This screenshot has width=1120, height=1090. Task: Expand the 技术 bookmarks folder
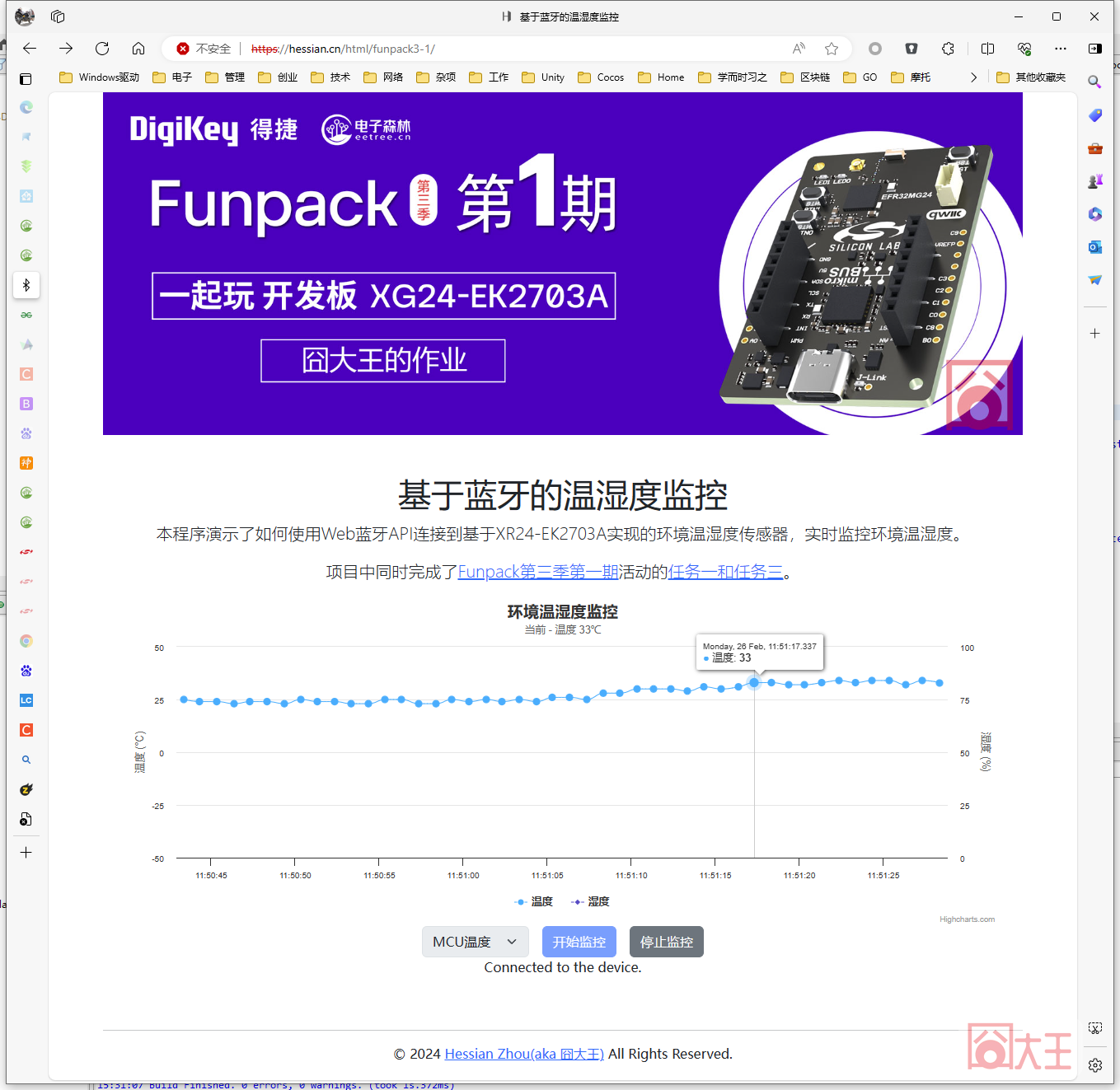tap(330, 77)
